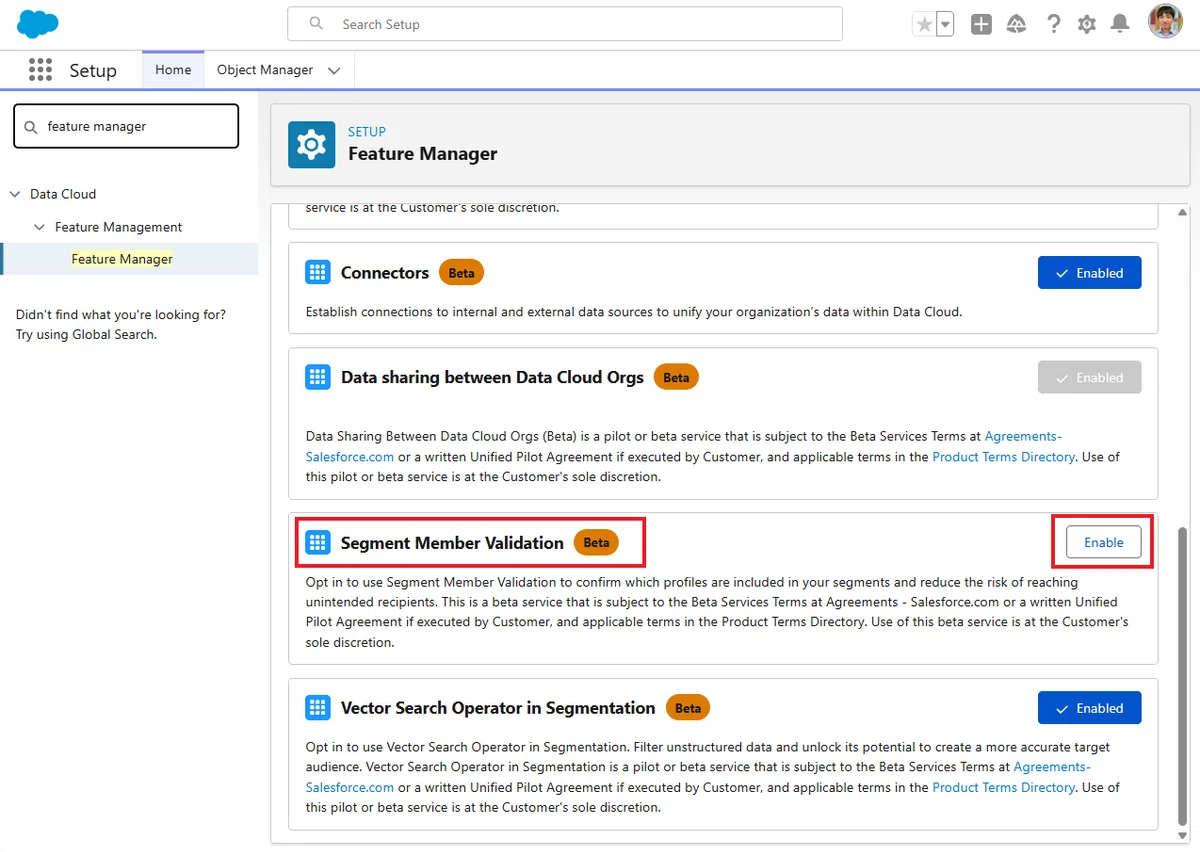Collapse the Feature Management tree node
The image size is (1200, 852).
pyautogui.click(x=40, y=227)
